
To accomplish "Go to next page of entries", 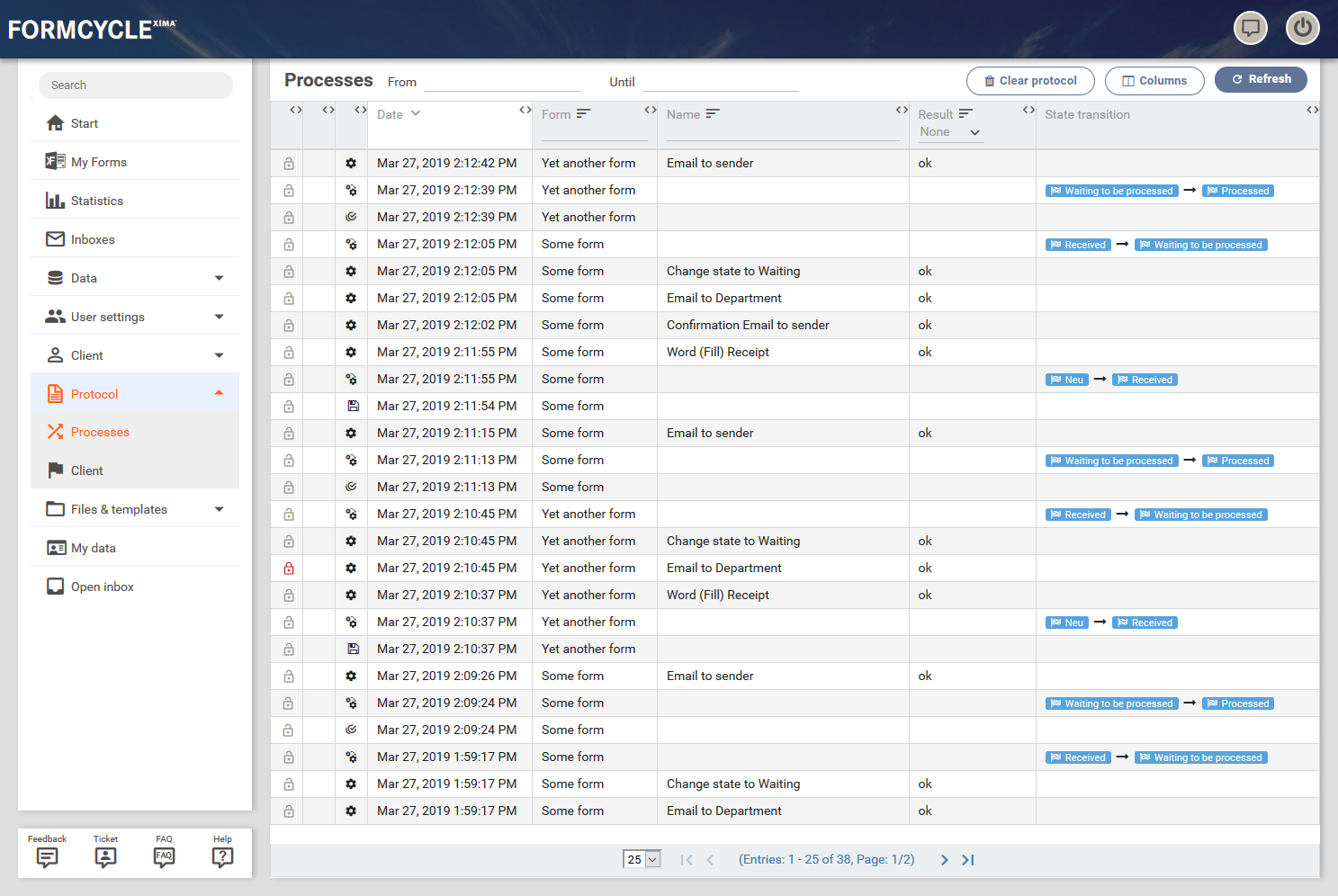I will click(944, 860).
